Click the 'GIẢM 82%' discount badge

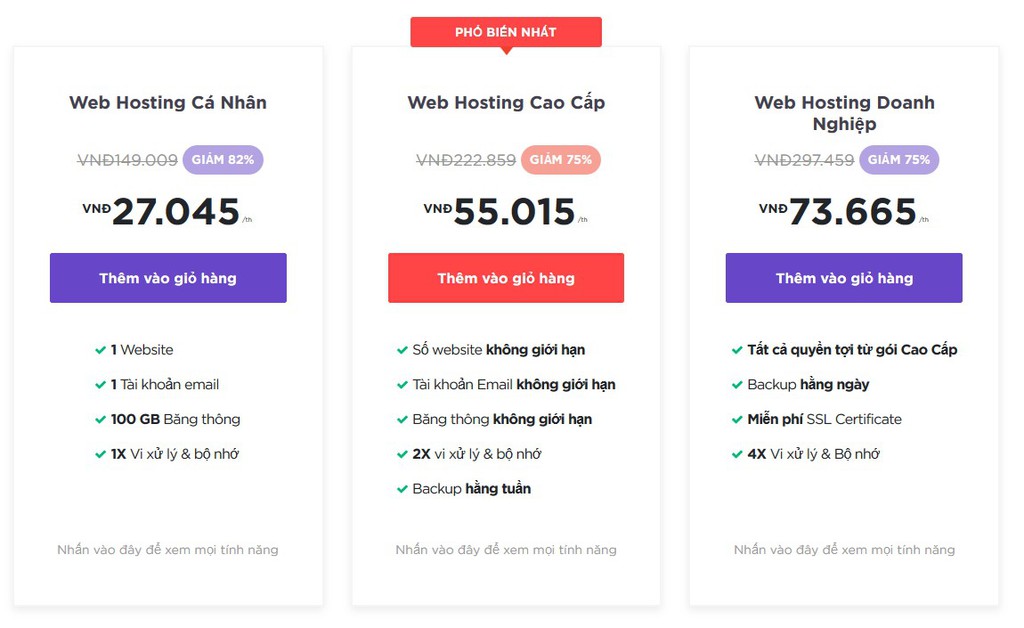pos(223,160)
